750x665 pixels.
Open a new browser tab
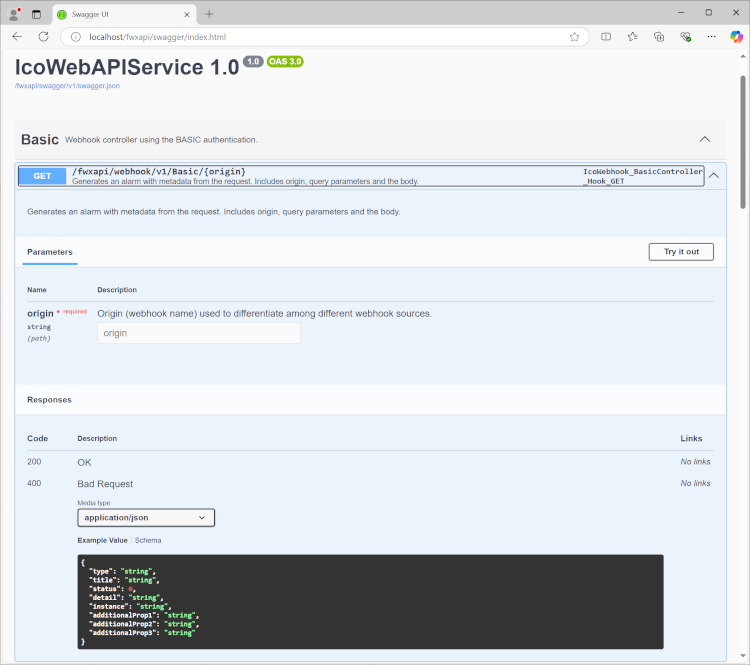(x=209, y=14)
